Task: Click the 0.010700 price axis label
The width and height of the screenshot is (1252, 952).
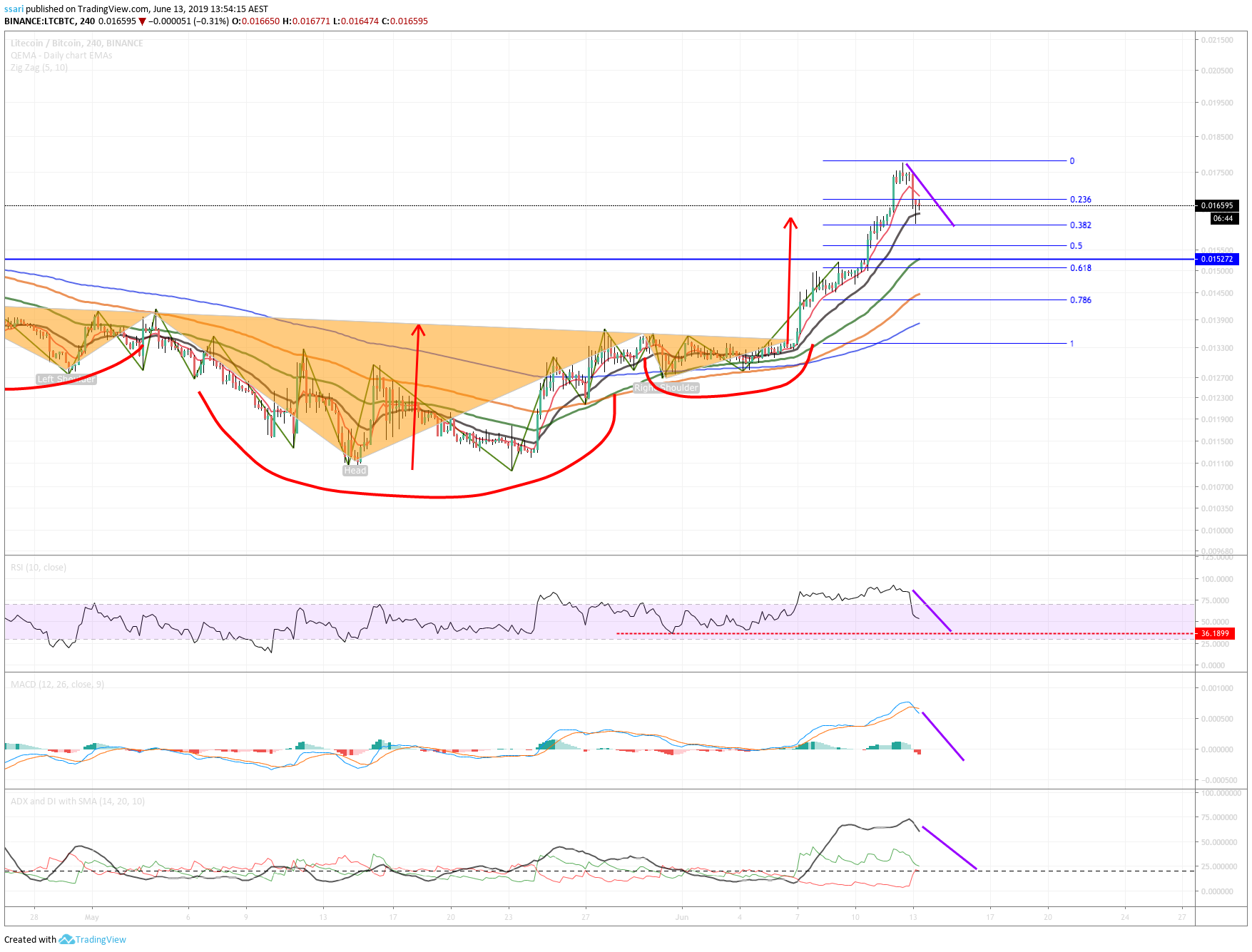Action: pyautogui.click(x=1217, y=487)
